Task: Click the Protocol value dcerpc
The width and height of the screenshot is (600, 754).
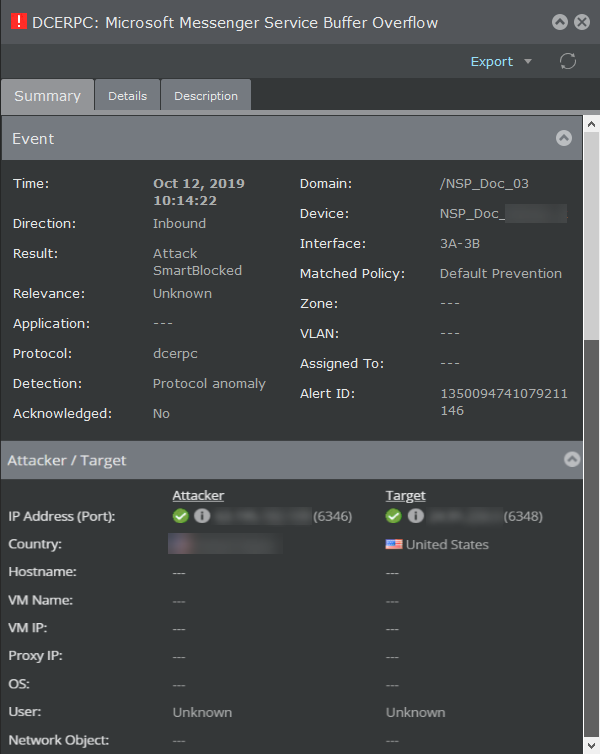Action: tap(175, 354)
